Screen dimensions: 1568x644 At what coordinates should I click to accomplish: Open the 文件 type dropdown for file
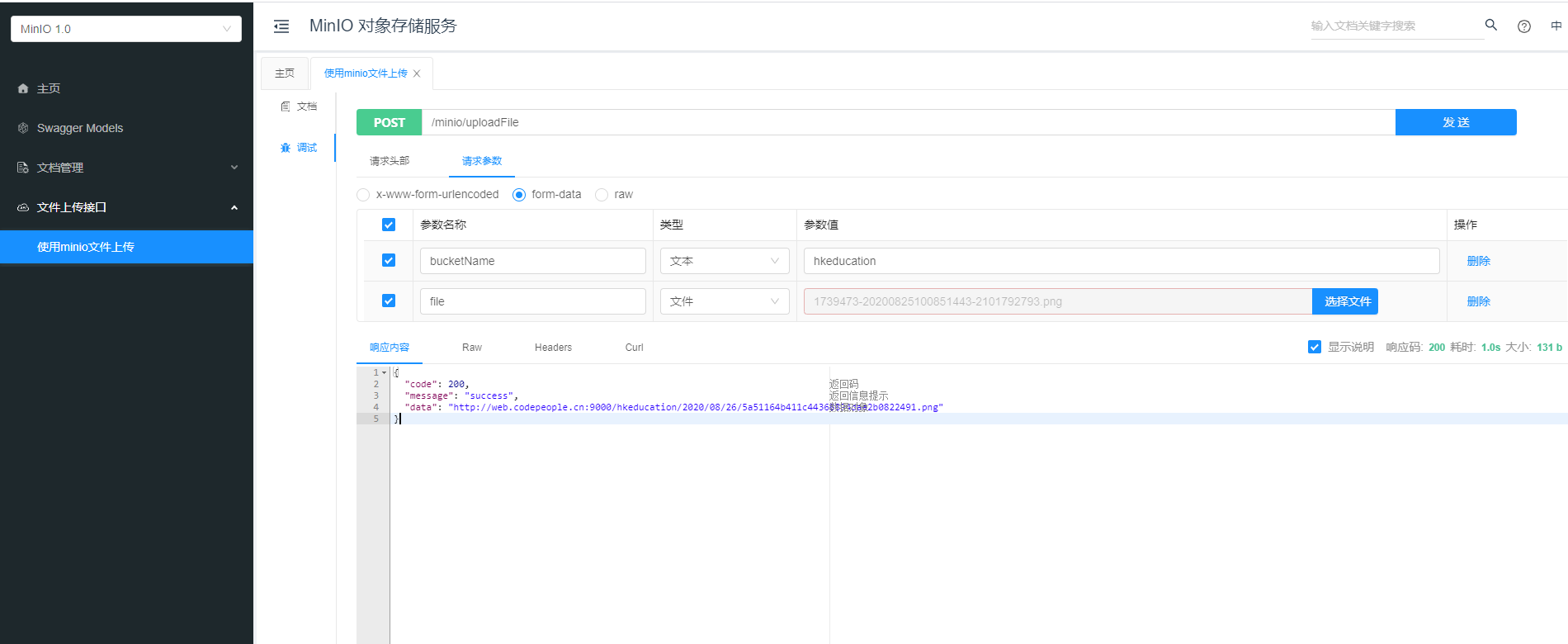click(x=725, y=301)
